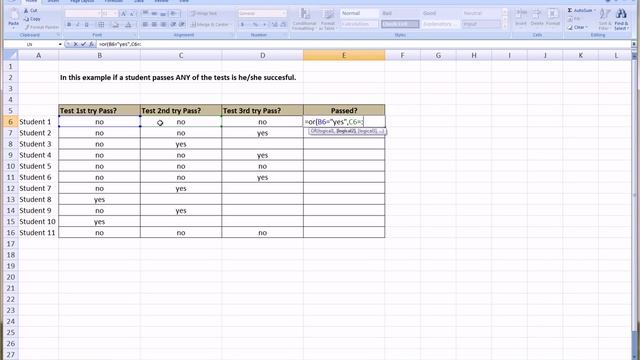640x360 pixels.
Task: Center text horizontally in the cell
Action: point(154,24)
